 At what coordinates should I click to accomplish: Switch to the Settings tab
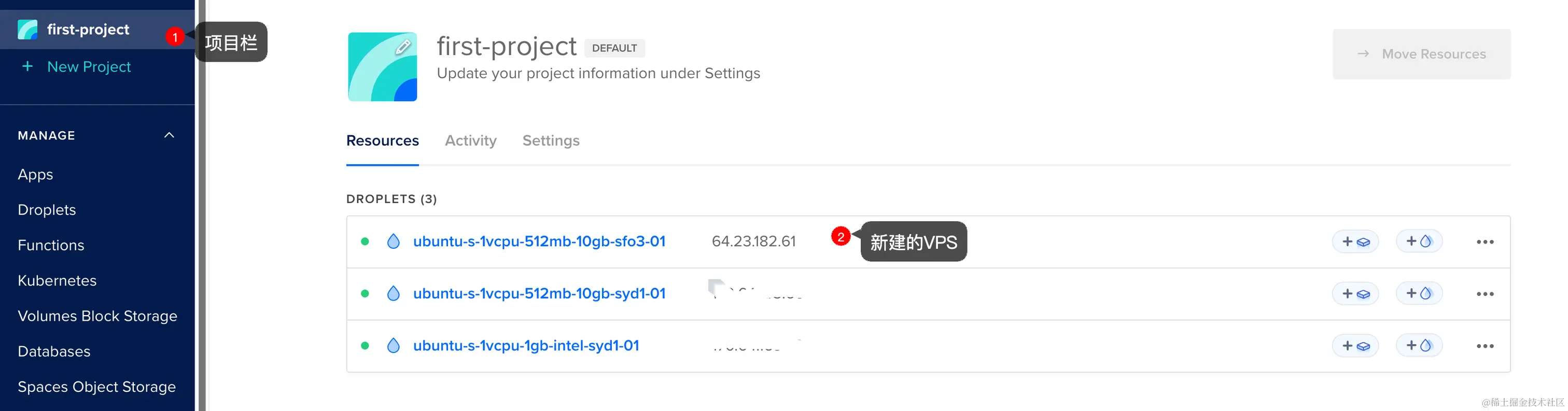(551, 140)
